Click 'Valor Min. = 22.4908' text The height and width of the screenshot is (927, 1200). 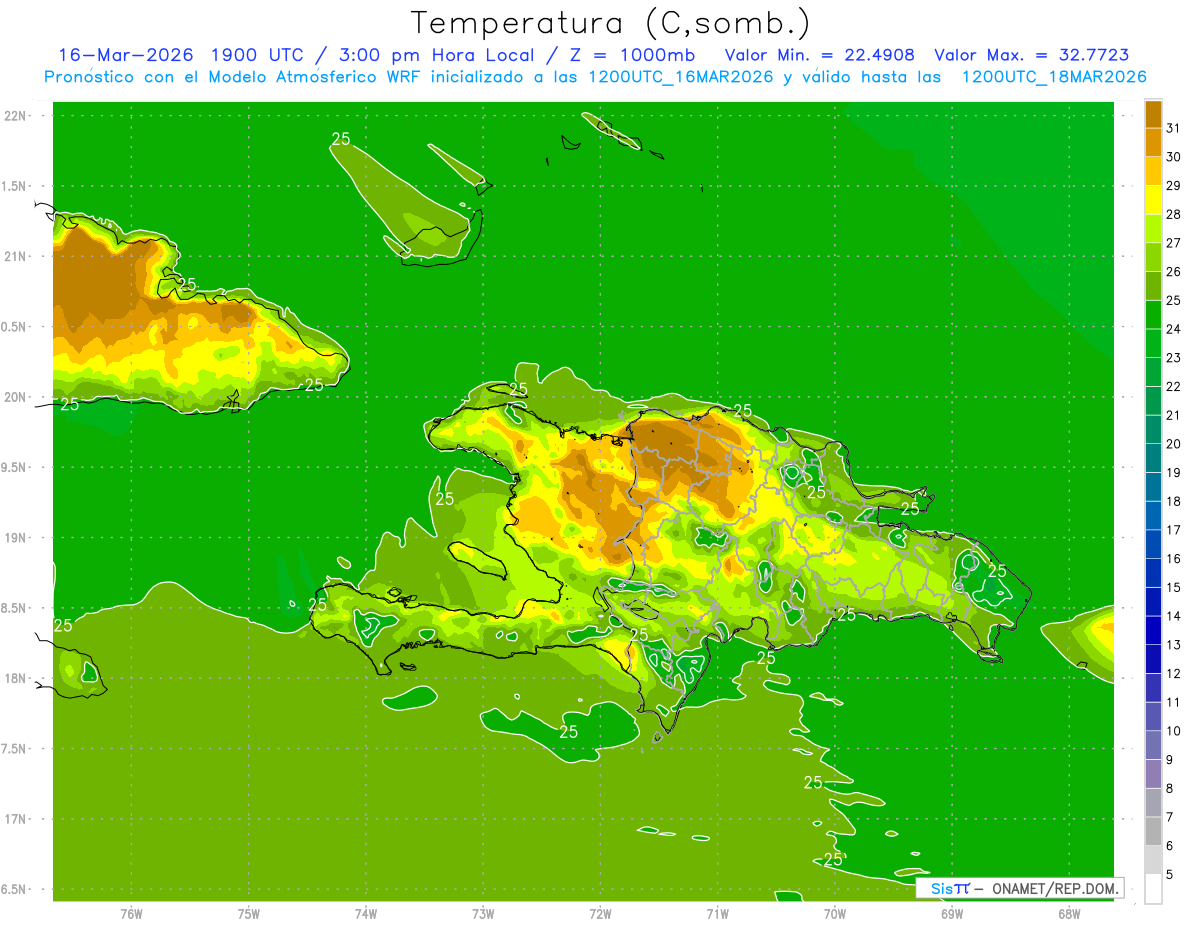(819, 55)
